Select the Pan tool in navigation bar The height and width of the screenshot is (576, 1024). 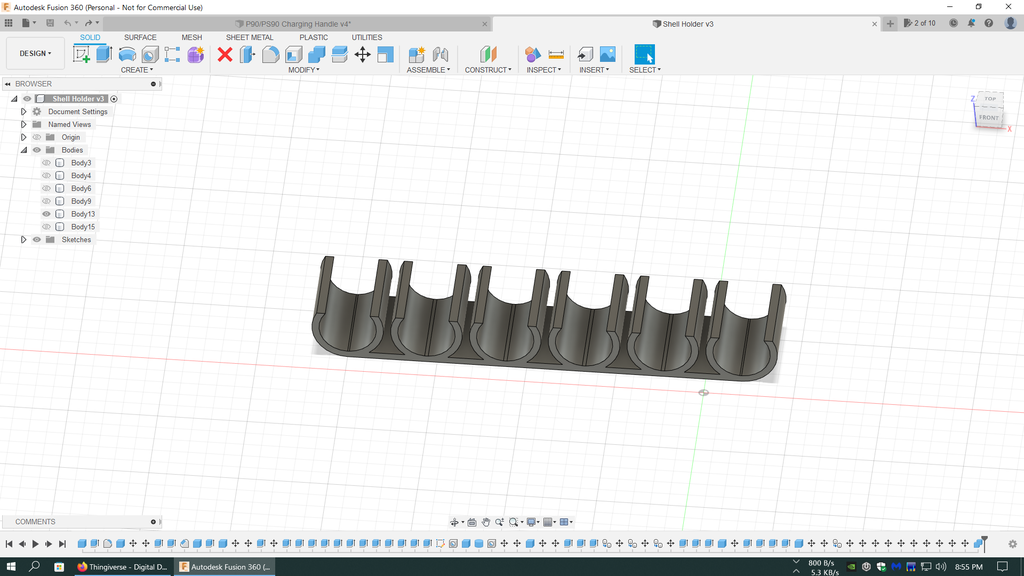point(486,521)
